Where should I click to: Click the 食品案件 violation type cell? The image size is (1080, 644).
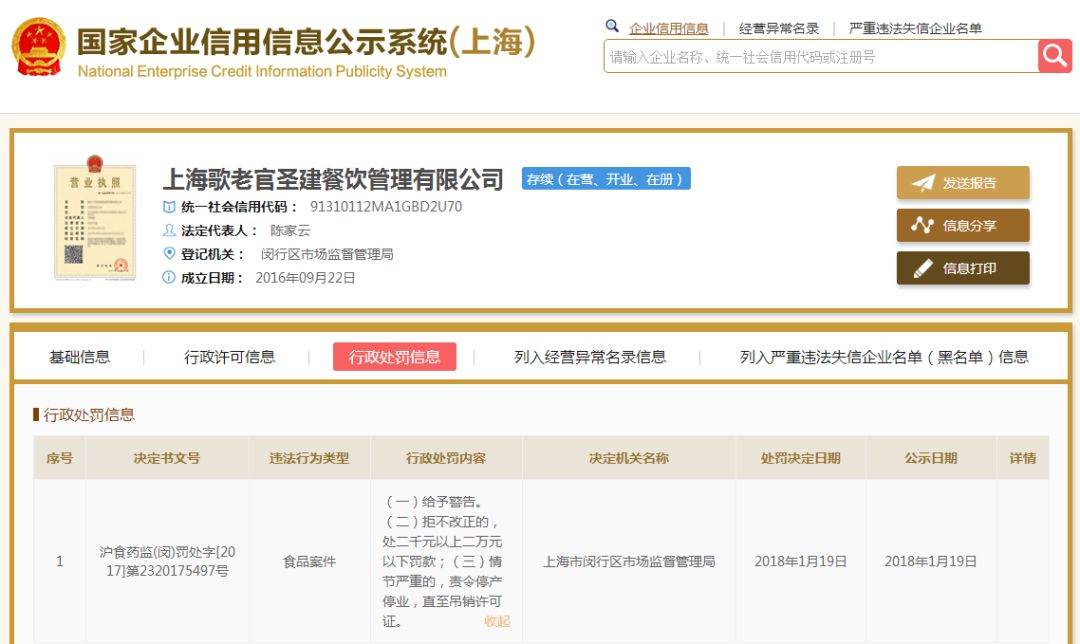[309, 562]
